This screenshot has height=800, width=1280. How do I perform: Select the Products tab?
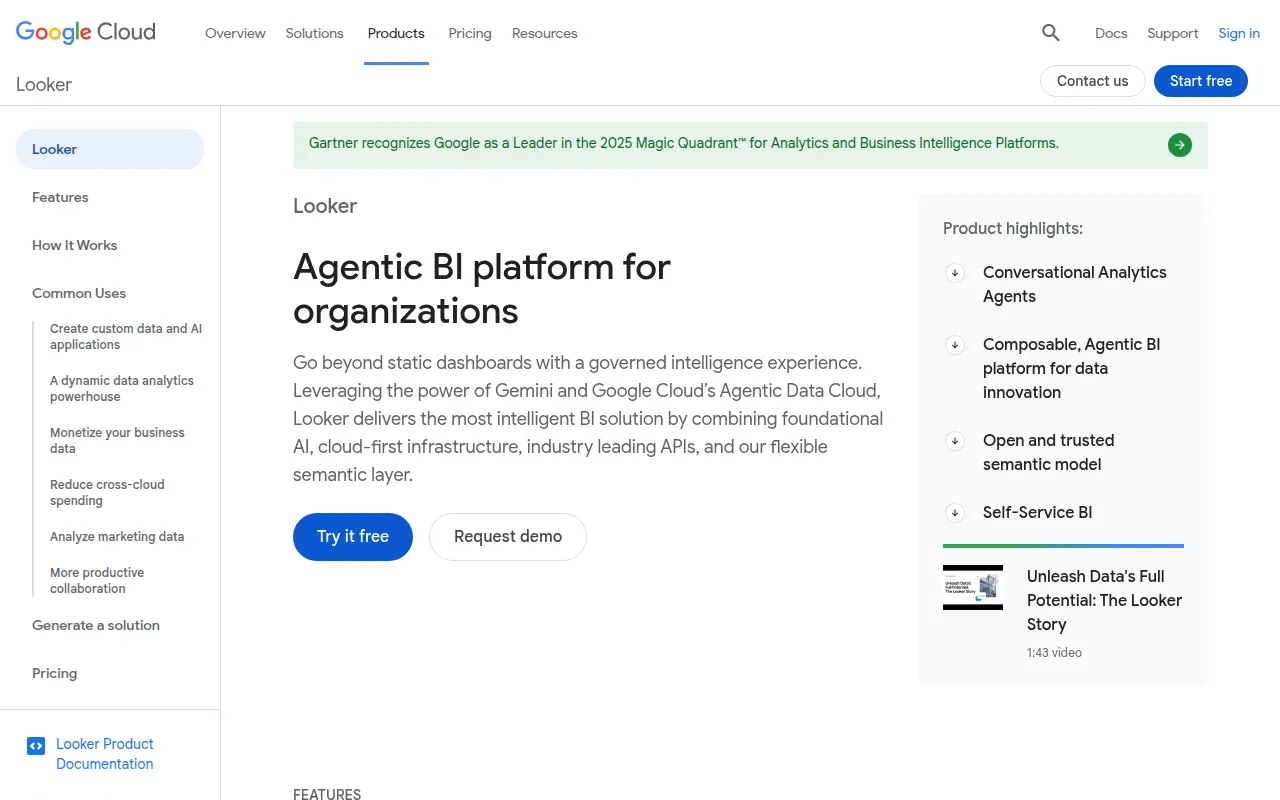(x=396, y=33)
